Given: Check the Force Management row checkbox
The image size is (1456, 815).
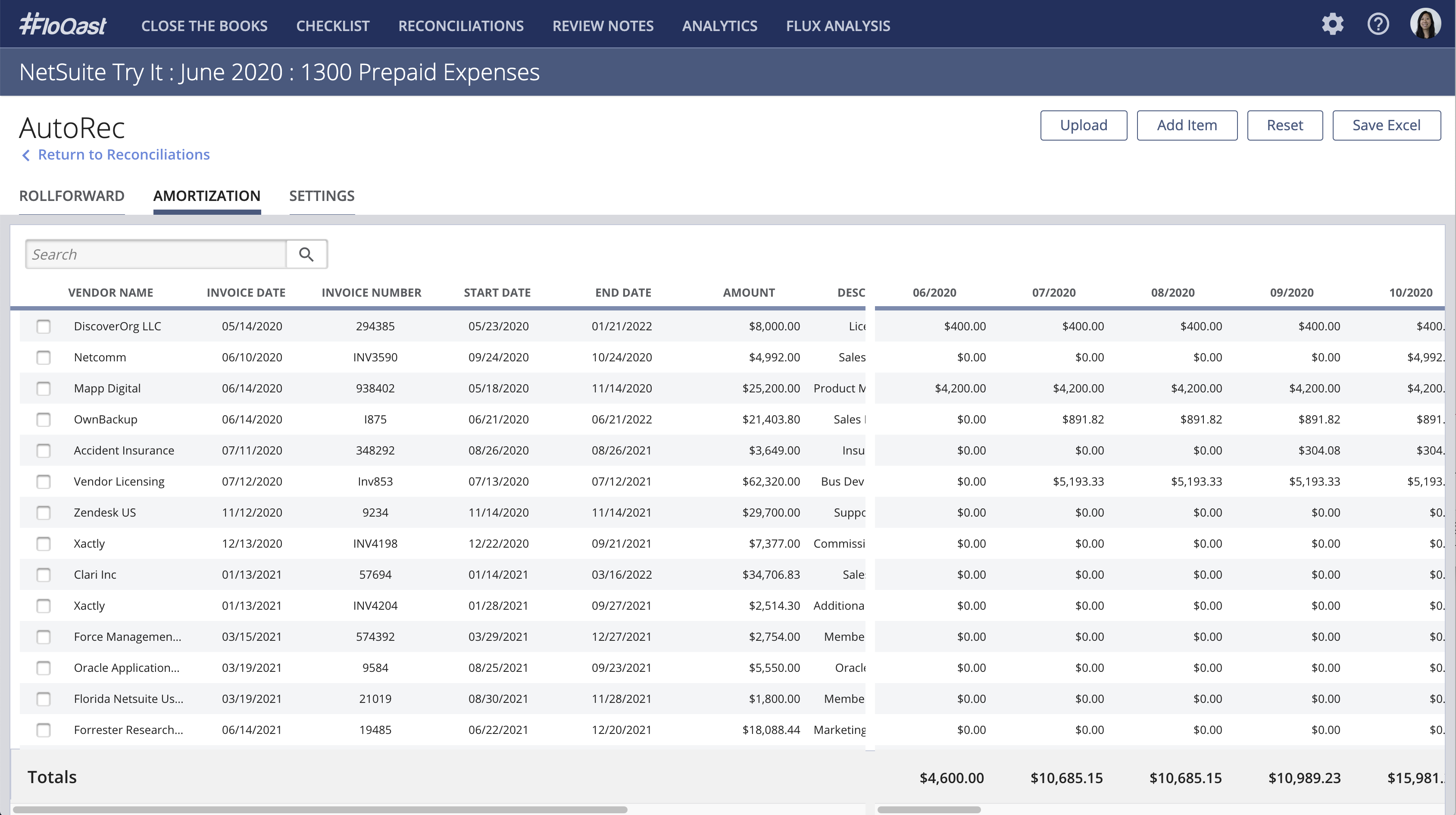Looking at the screenshot, I should pos(44,637).
